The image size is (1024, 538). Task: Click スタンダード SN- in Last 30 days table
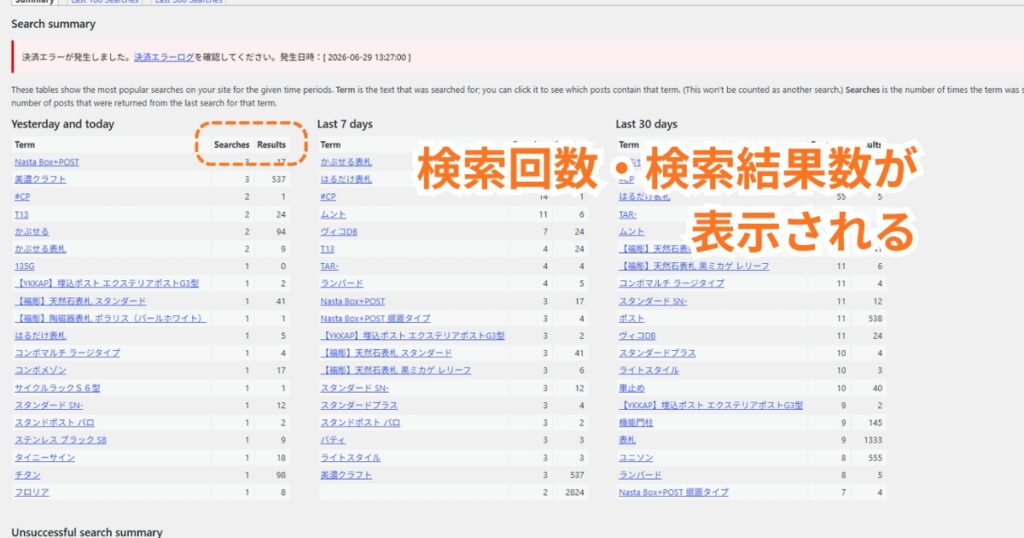coord(653,301)
